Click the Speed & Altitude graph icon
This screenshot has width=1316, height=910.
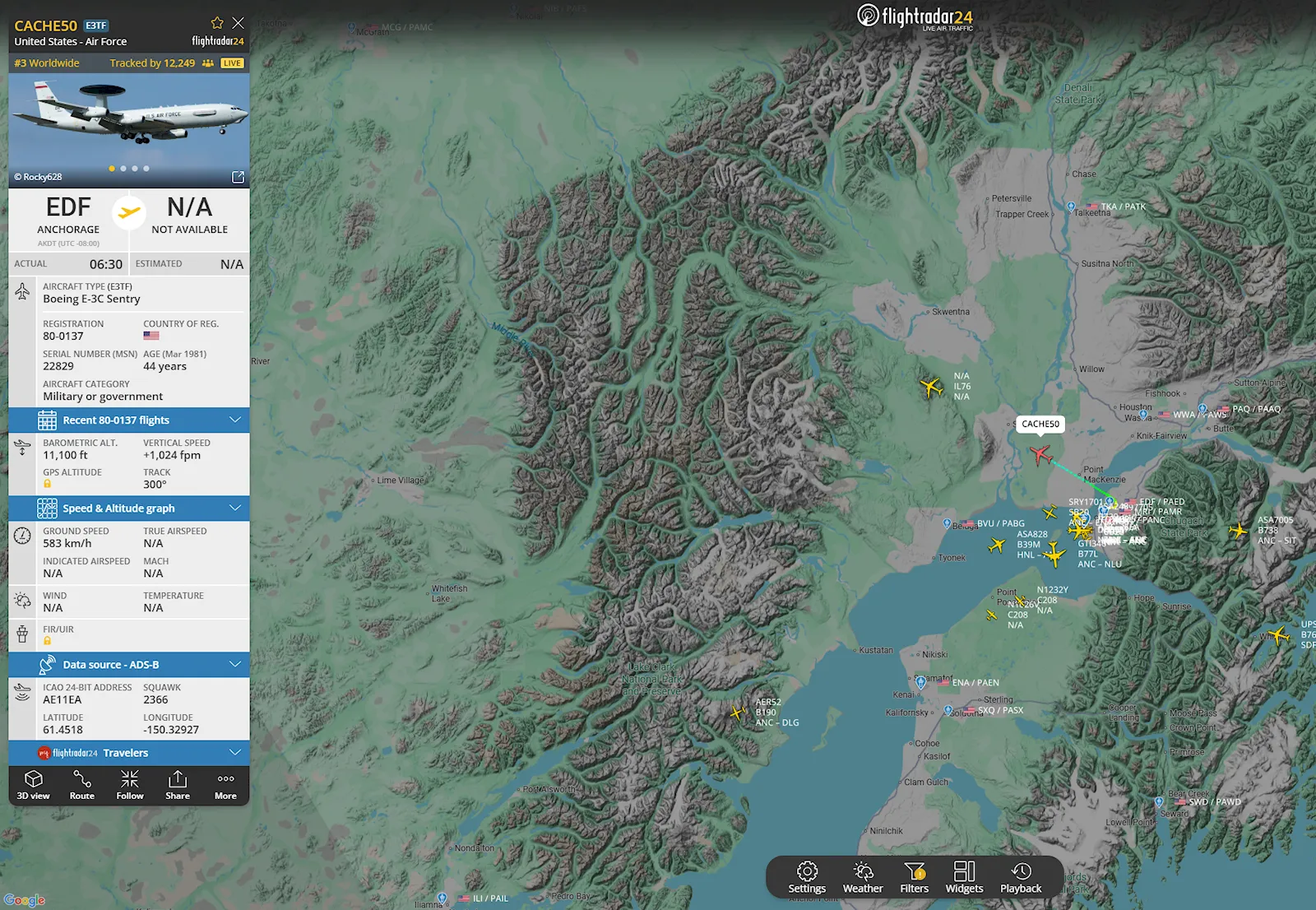pyautogui.click(x=47, y=508)
